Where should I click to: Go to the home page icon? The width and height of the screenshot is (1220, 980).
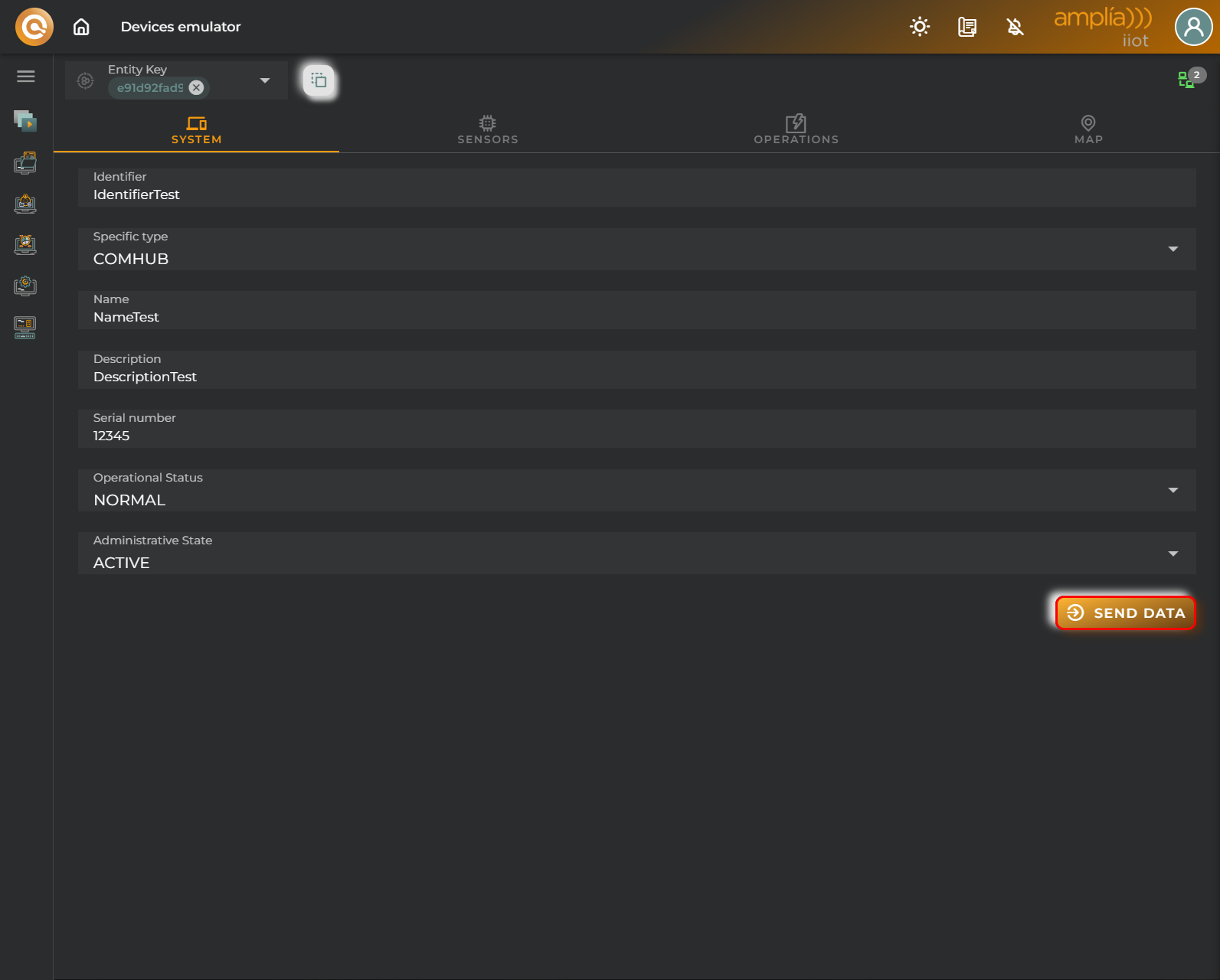coord(81,27)
